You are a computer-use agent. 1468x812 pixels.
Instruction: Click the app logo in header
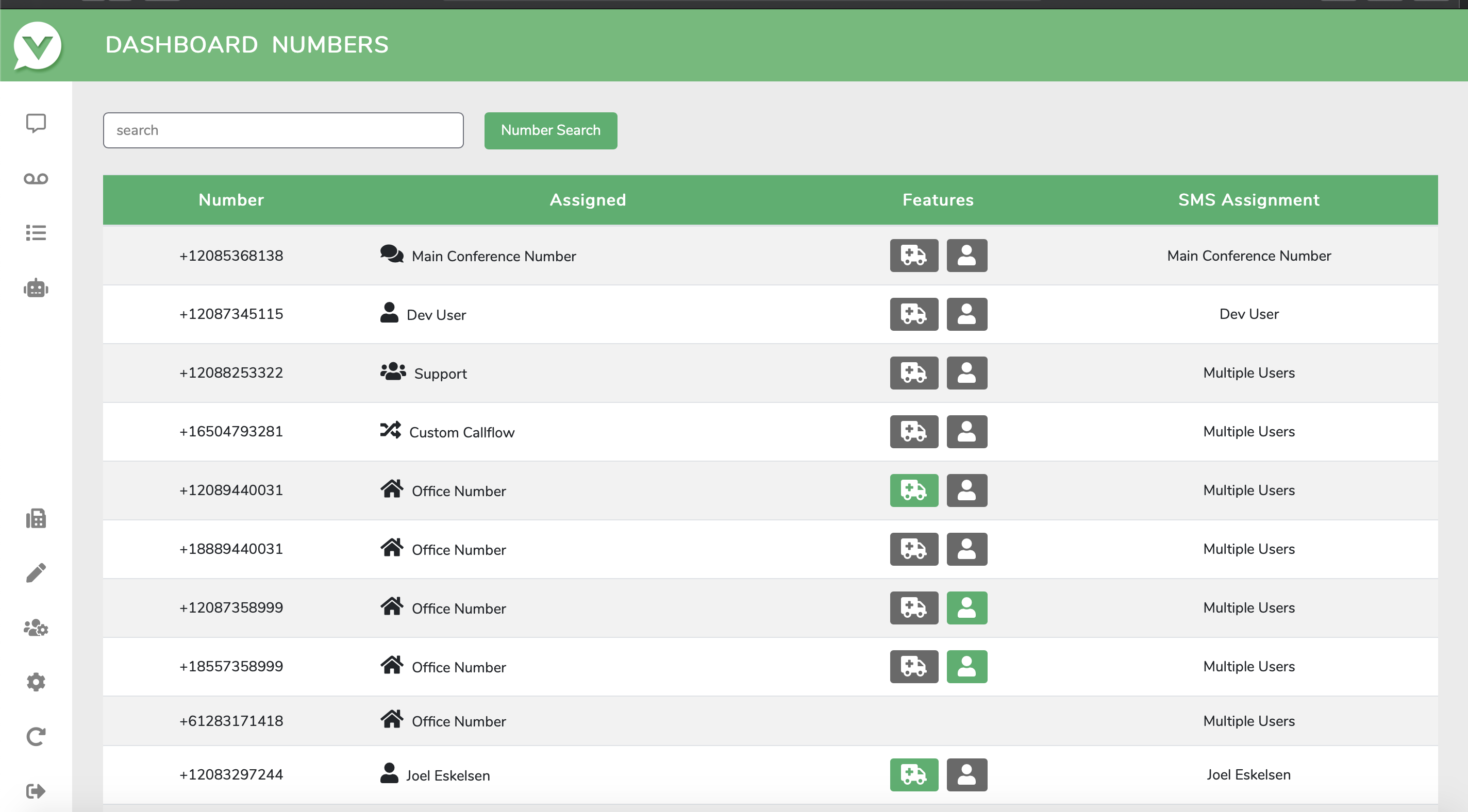[38, 45]
